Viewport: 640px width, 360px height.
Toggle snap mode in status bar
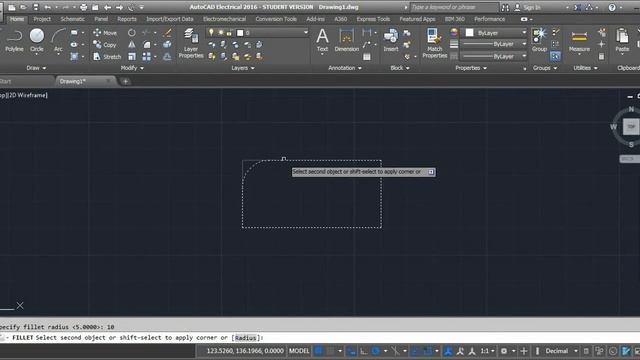330,351
